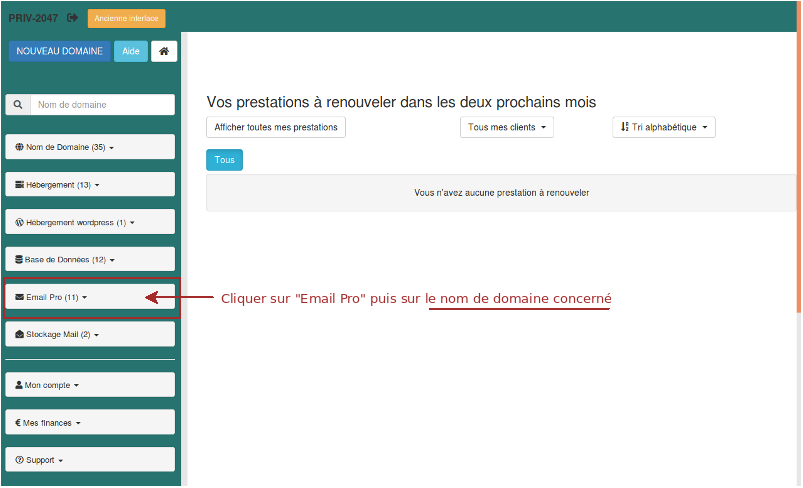
Task: Click the database icon of Base de Données
Action: point(19,260)
